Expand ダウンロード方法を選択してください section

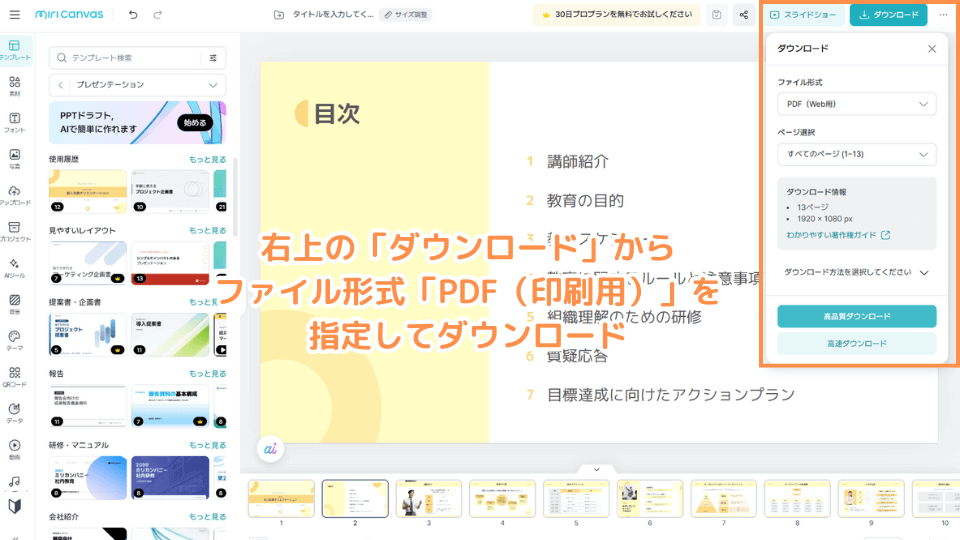(857, 272)
